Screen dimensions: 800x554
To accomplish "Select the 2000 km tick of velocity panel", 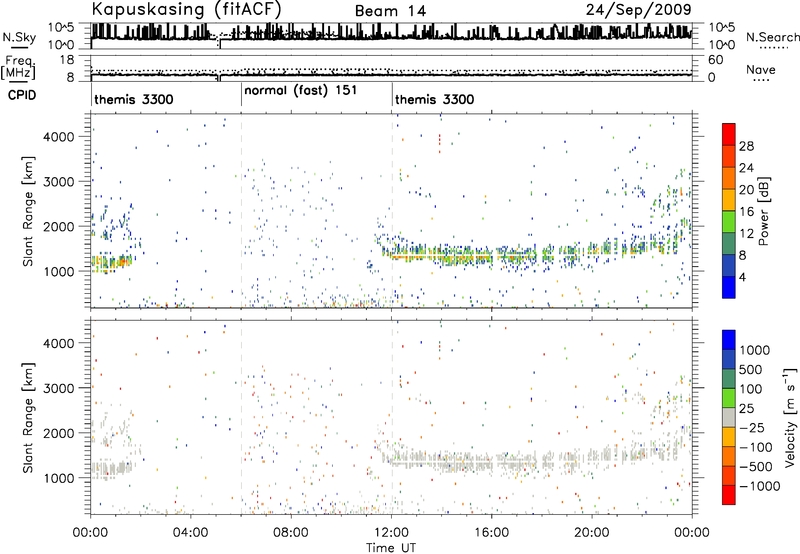I will pos(58,433).
